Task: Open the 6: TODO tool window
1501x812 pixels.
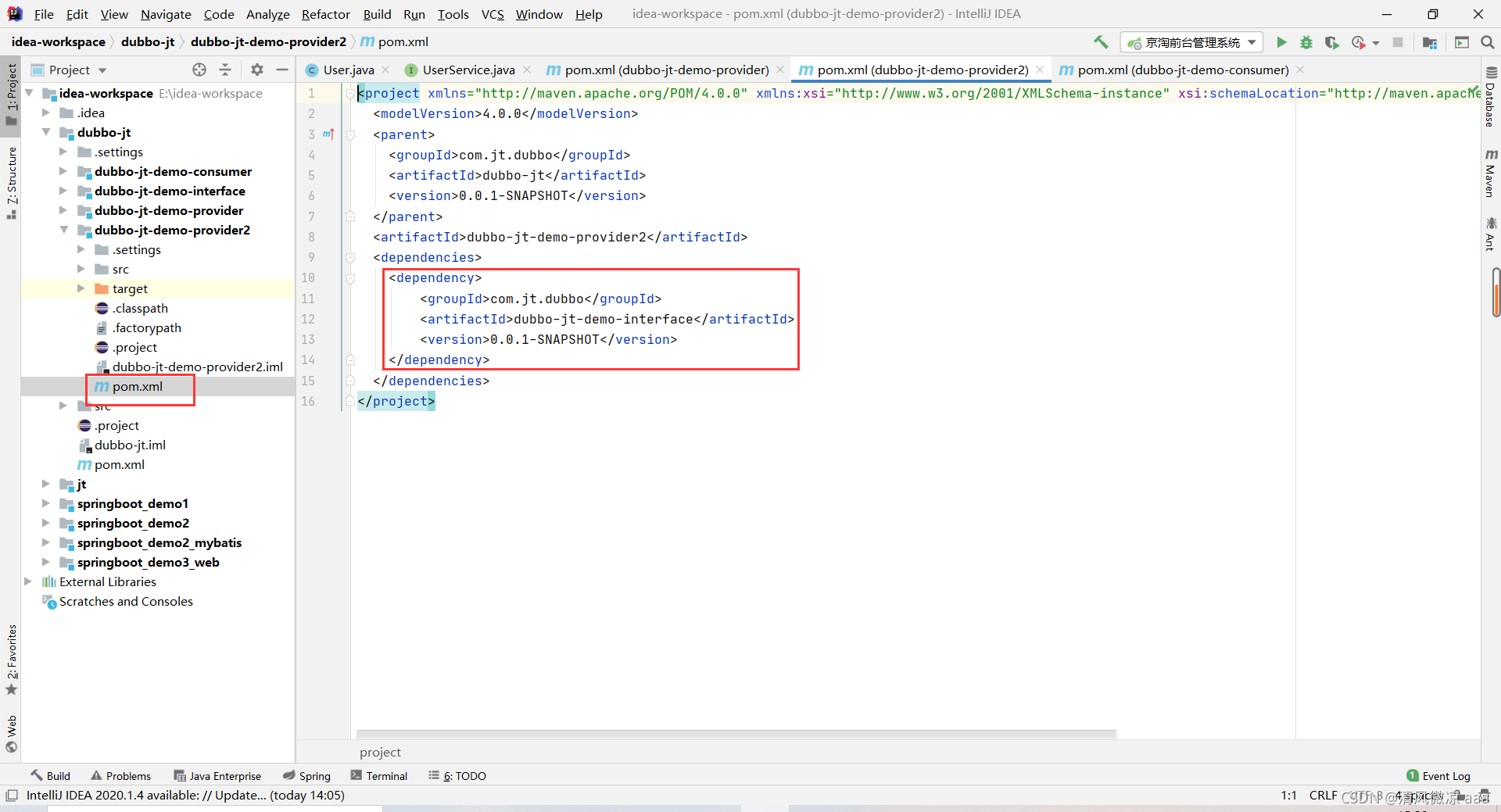Action: point(457,776)
